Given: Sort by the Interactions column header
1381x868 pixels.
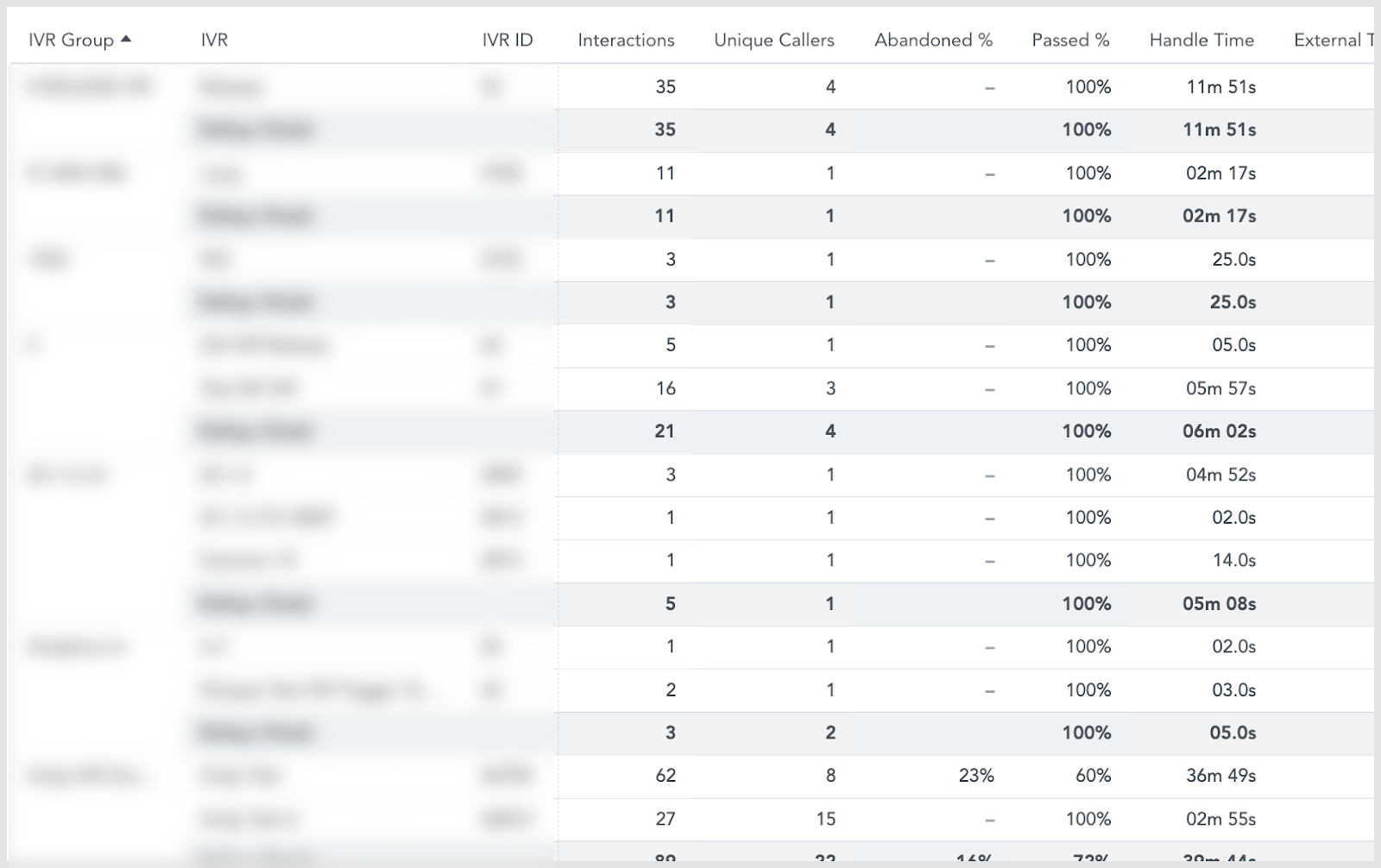Looking at the screenshot, I should [626, 41].
